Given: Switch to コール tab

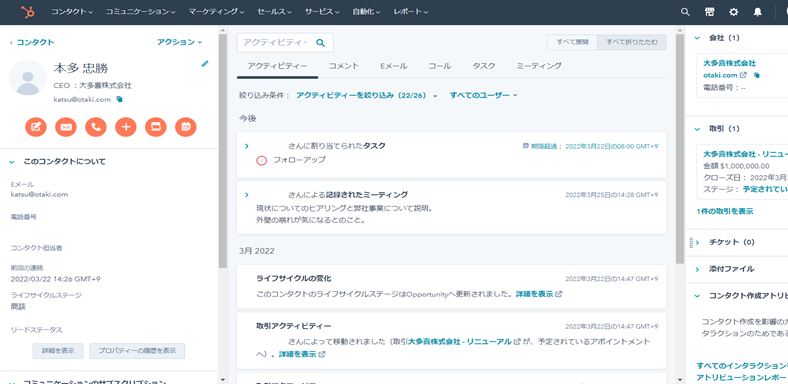Looking at the screenshot, I should point(440,66).
